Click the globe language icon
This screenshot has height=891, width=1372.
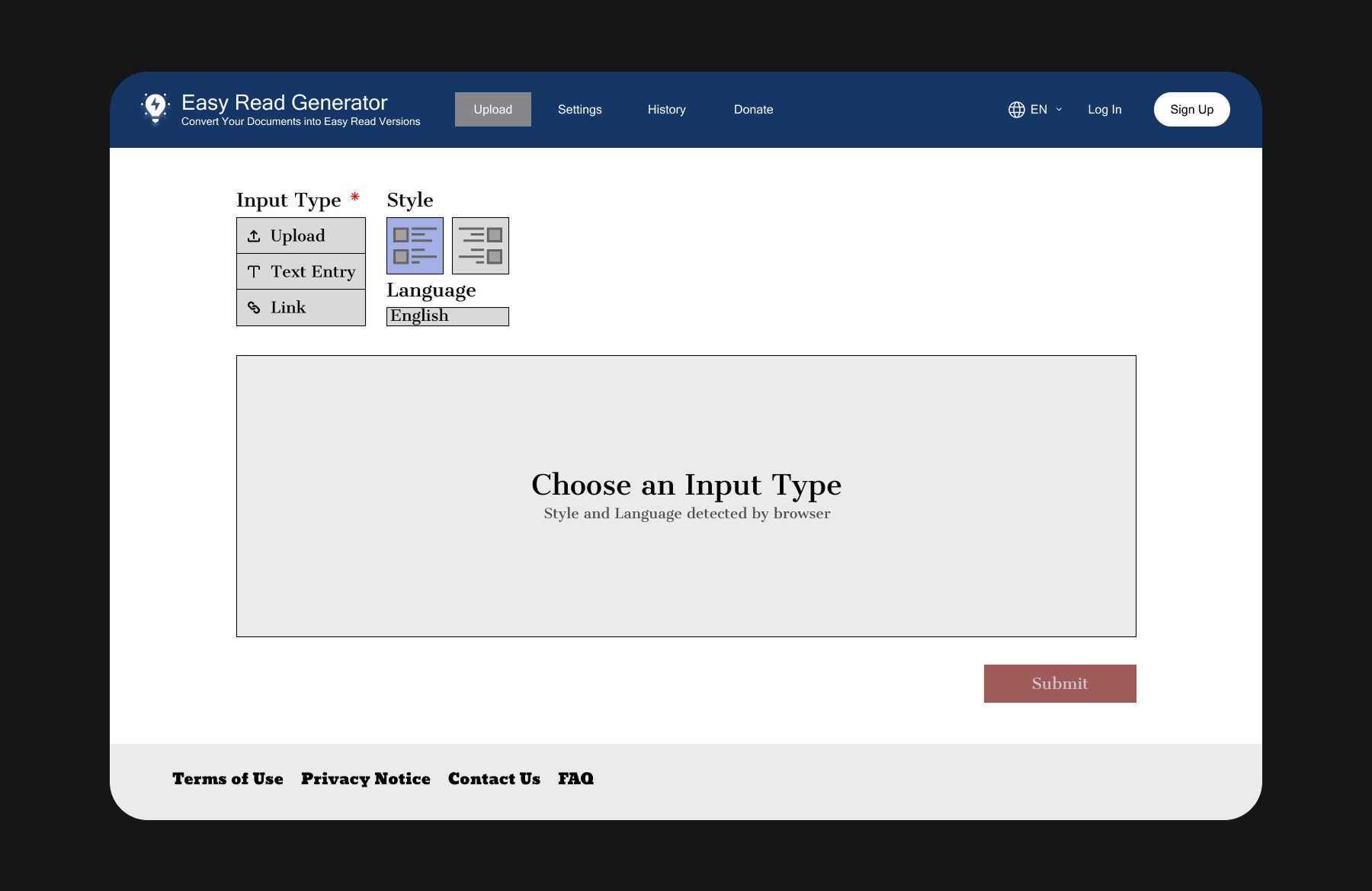pyautogui.click(x=1017, y=110)
